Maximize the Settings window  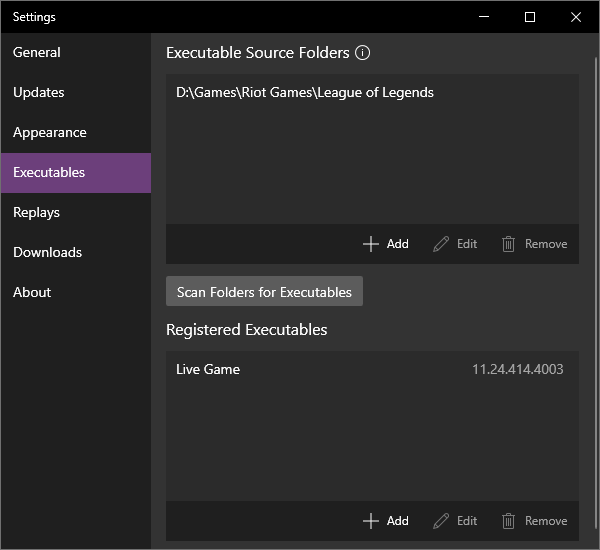530,17
